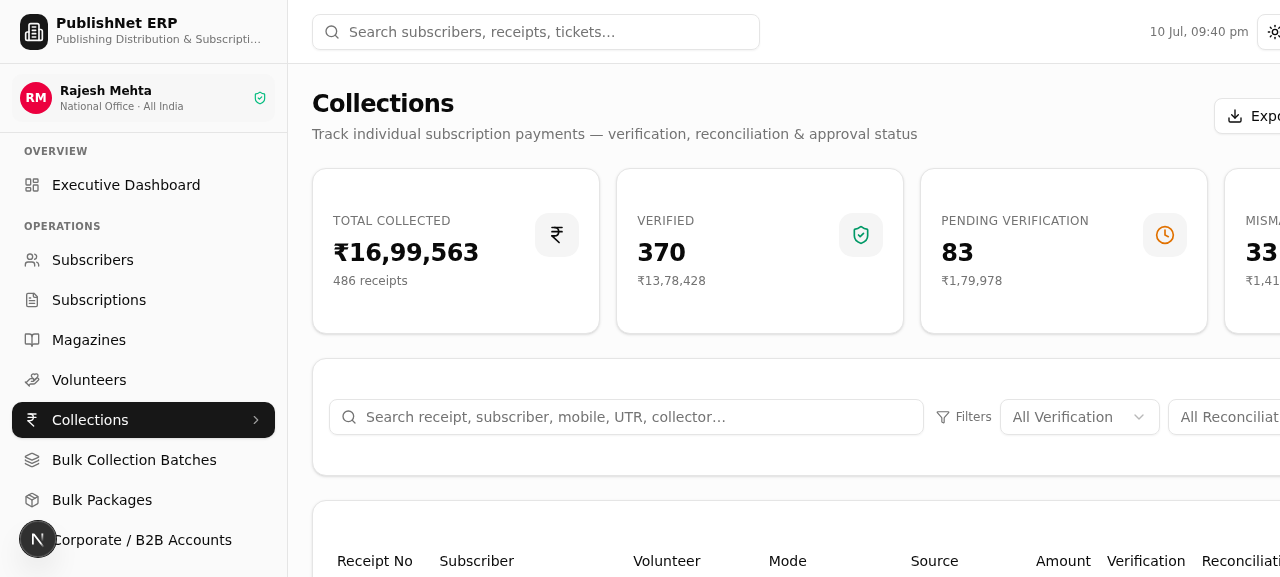
Task: Click the magnifier icon in top search bar
Action: (332, 32)
